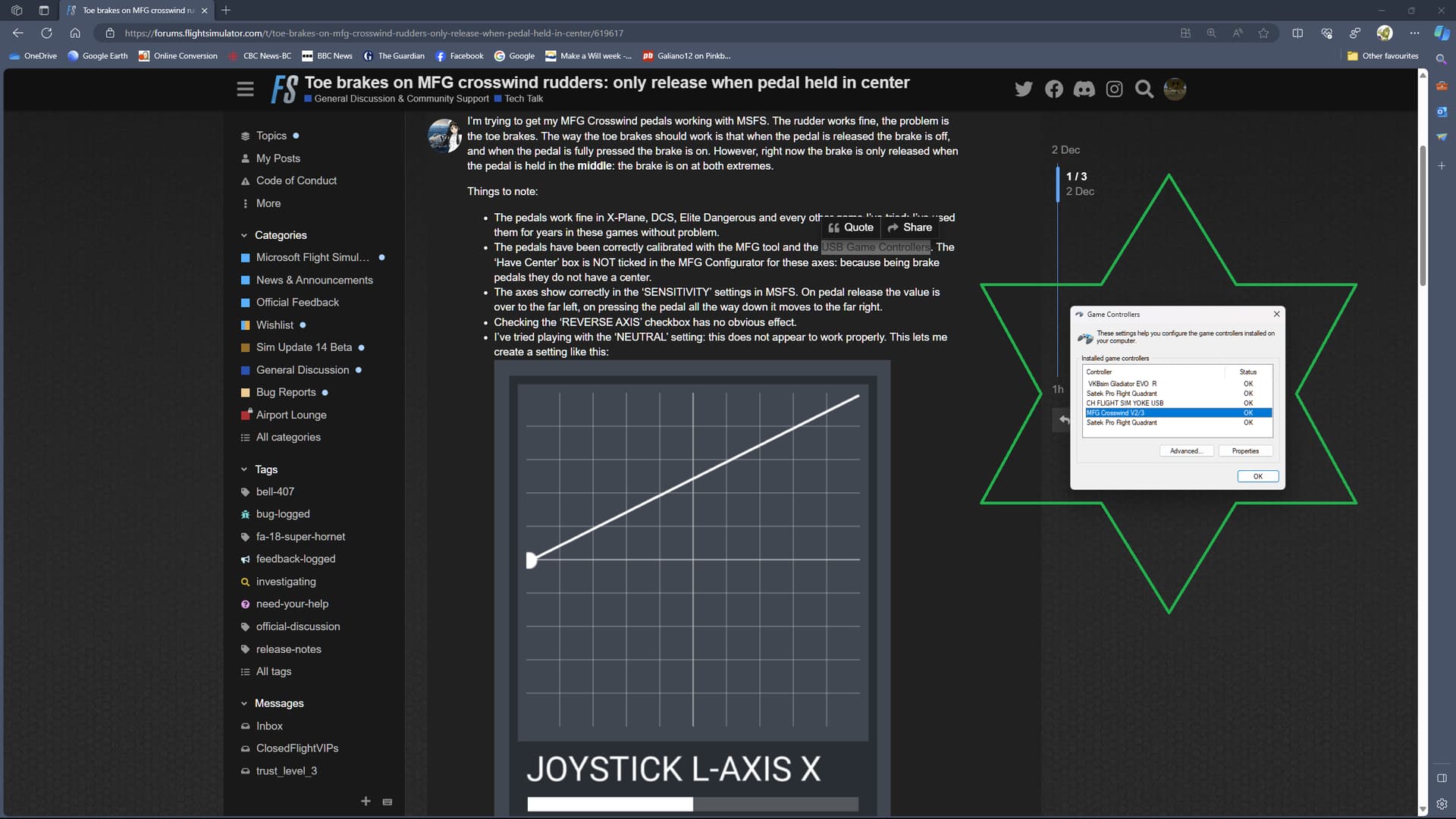The height and width of the screenshot is (819, 1456).
Task: Go to the Flight Simulator forum logo
Action: click(284, 89)
